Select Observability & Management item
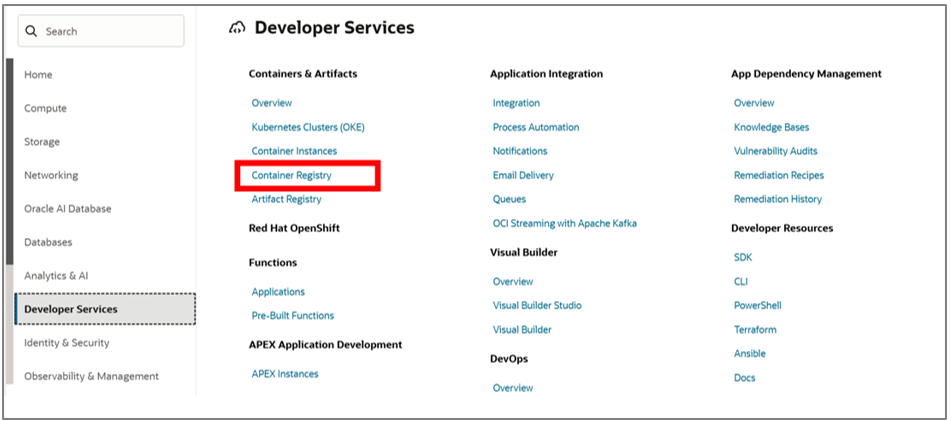Viewport: 951px width, 421px height. [x=92, y=376]
